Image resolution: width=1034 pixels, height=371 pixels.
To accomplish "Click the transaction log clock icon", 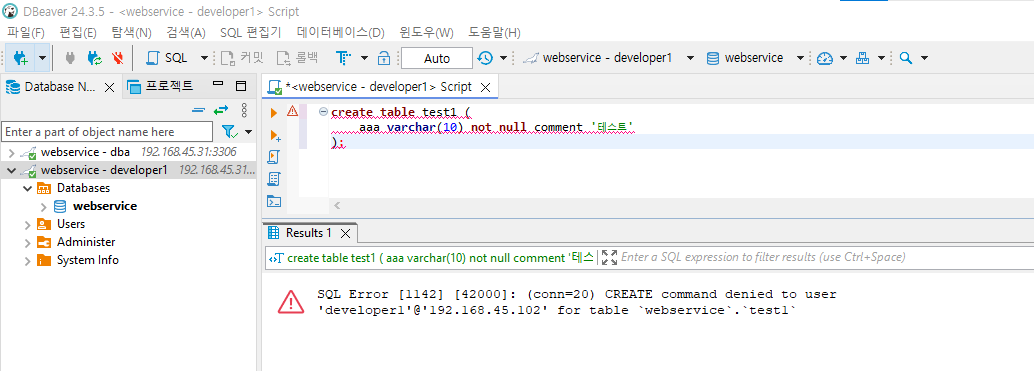I will click(485, 58).
